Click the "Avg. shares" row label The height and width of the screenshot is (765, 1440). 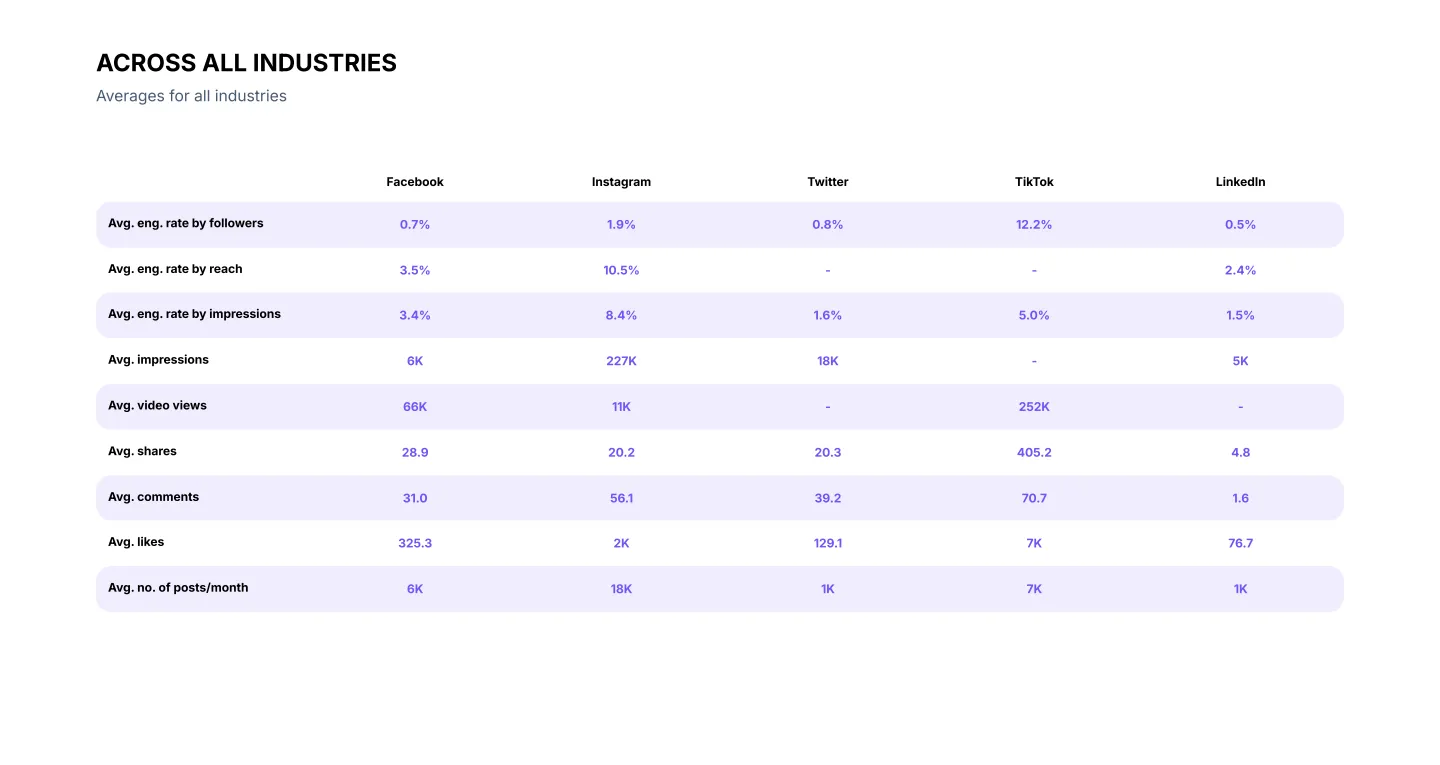142,452
